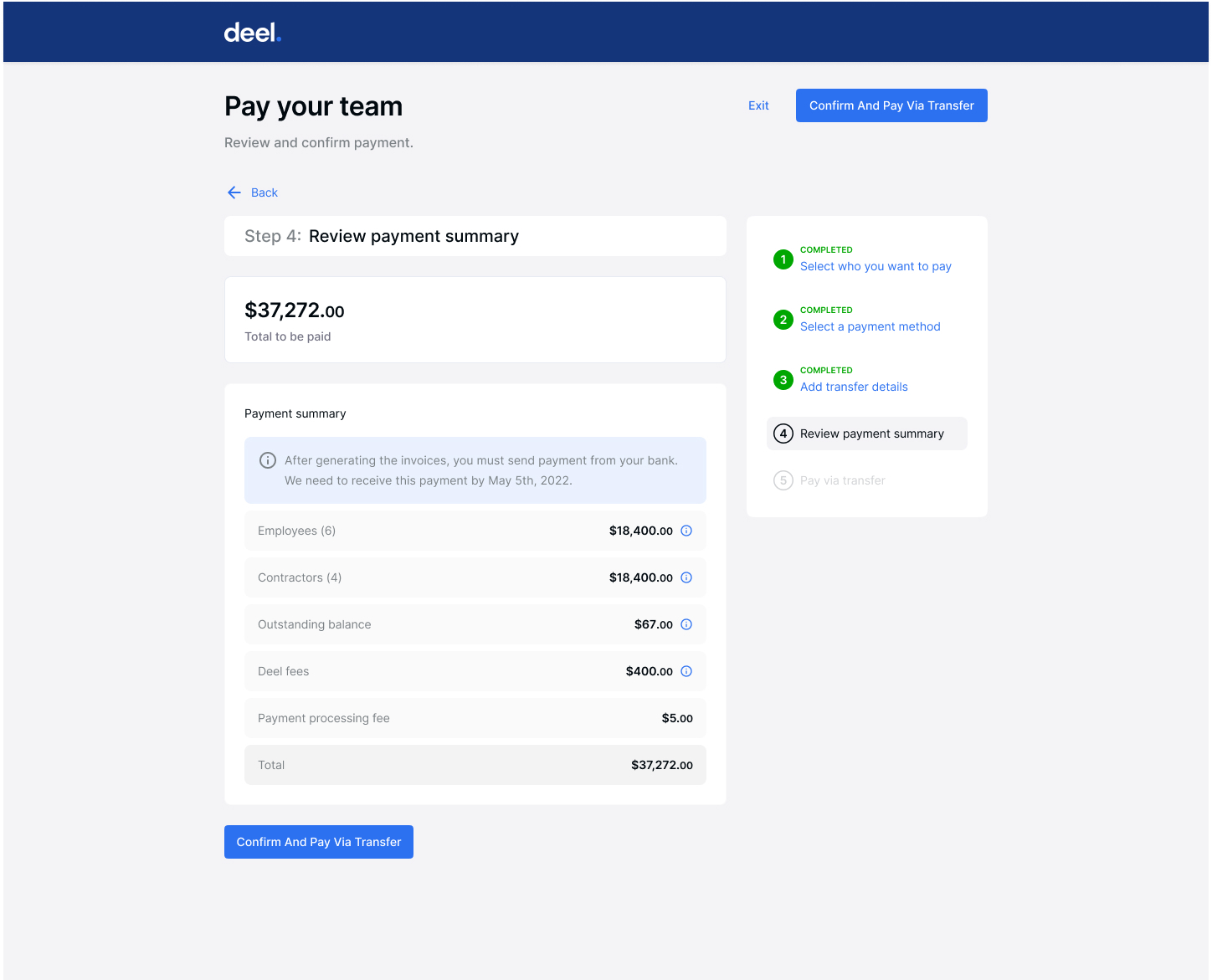1212x980 pixels.
Task: Click the Pay via transfer step item
Action: (842, 480)
